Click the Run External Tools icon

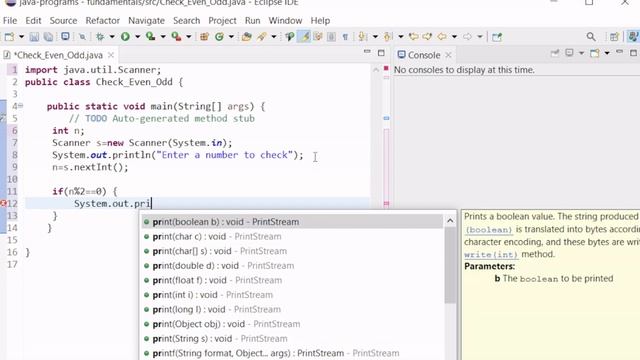click(176, 37)
